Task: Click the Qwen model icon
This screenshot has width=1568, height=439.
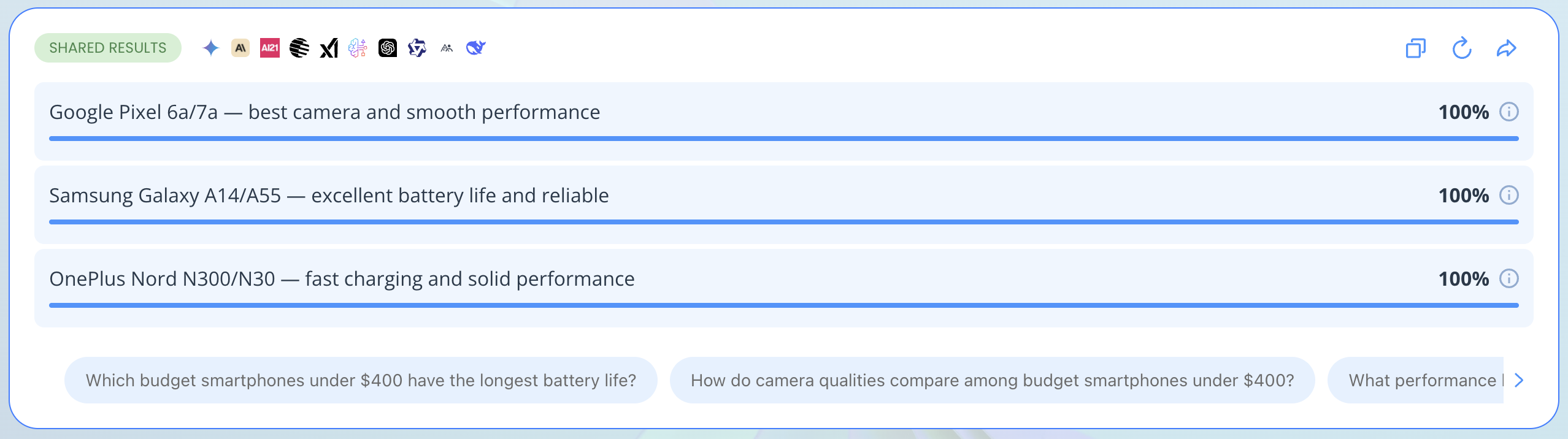Action: click(x=417, y=48)
